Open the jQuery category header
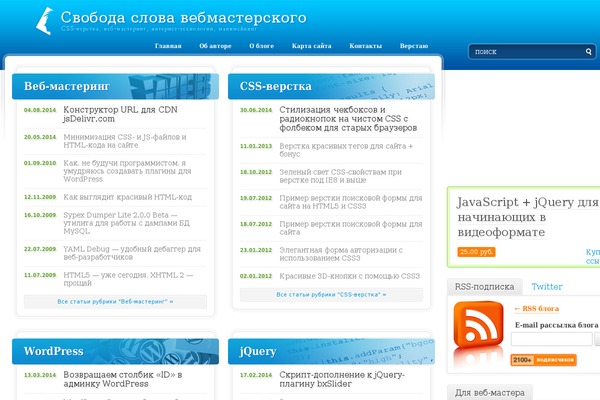The height and width of the screenshot is (400, 600). click(331, 351)
